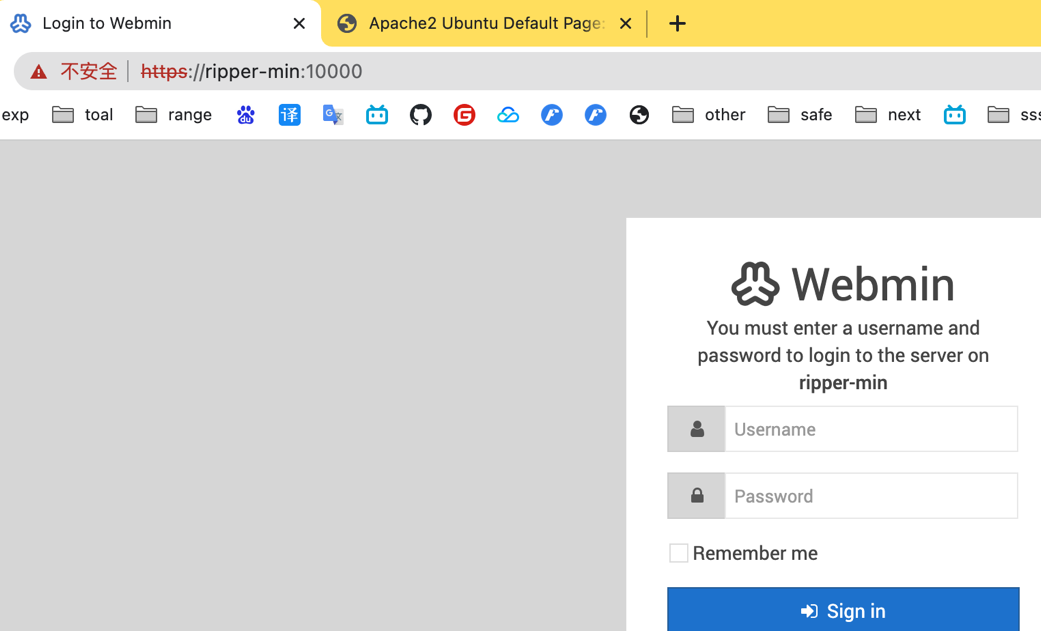The image size is (1041, 631).
Task: Open the Google Translate bookmark
Action: click(x=333, y=115)
